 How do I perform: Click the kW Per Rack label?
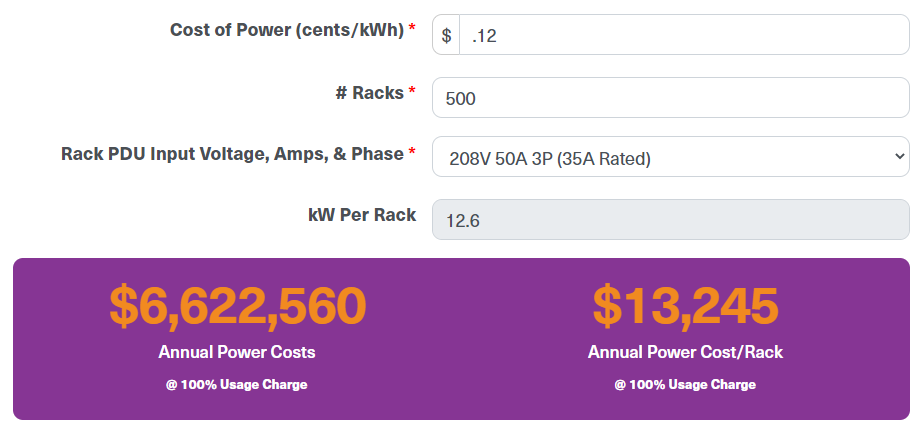pyautogui.click(x=362, y=215)
